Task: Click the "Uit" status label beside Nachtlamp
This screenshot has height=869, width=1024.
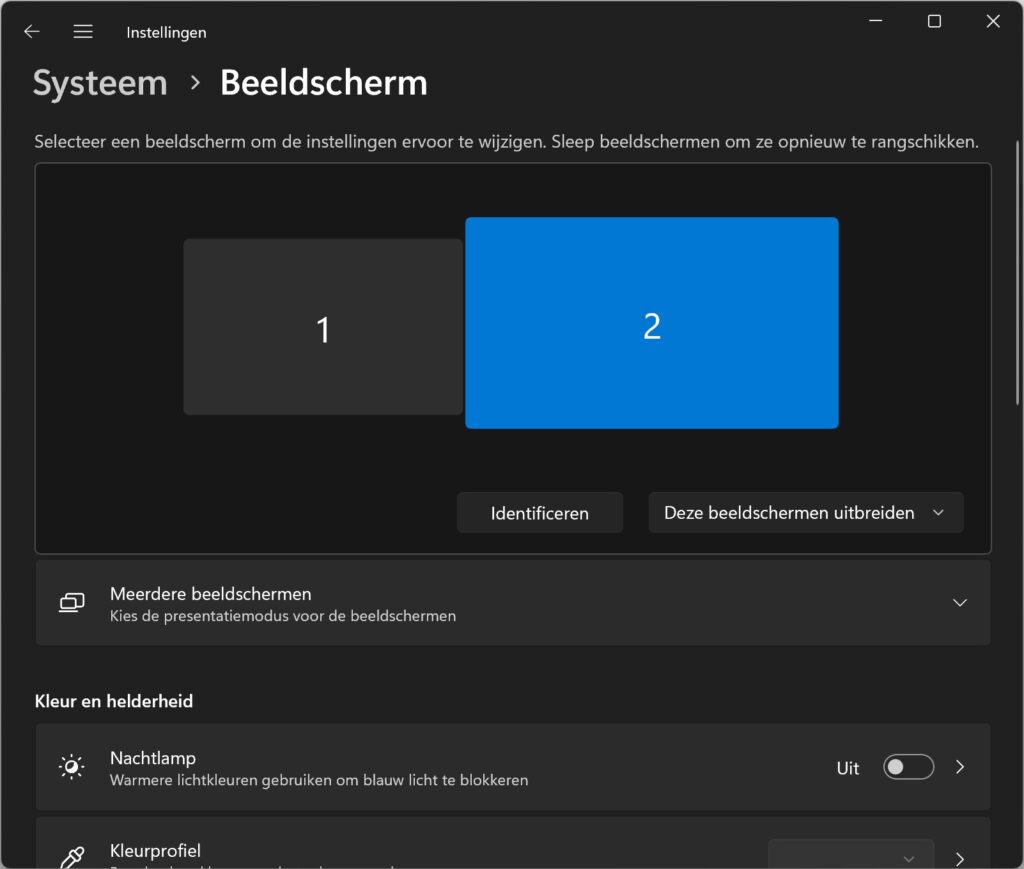Action: pos(847,767)
